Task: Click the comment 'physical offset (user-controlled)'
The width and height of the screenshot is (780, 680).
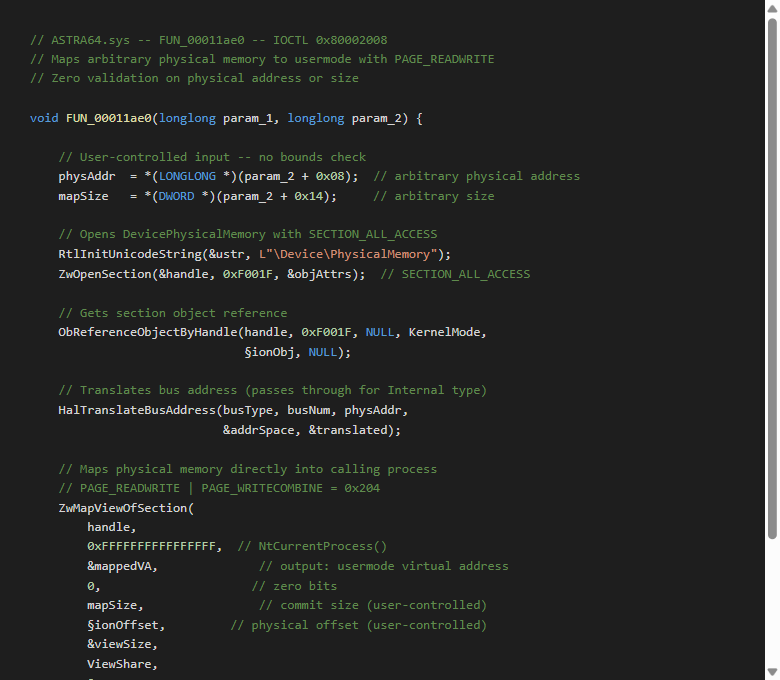Action: (358, 625)
